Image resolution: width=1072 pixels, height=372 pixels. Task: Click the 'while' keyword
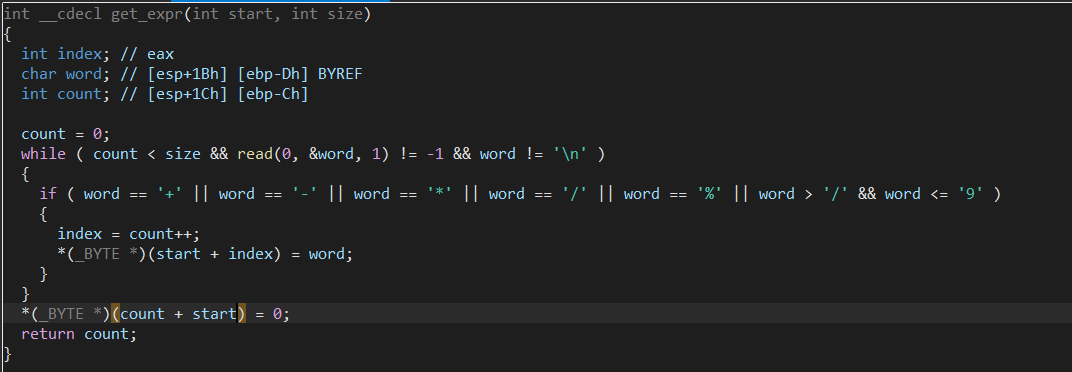click(43, 154)
